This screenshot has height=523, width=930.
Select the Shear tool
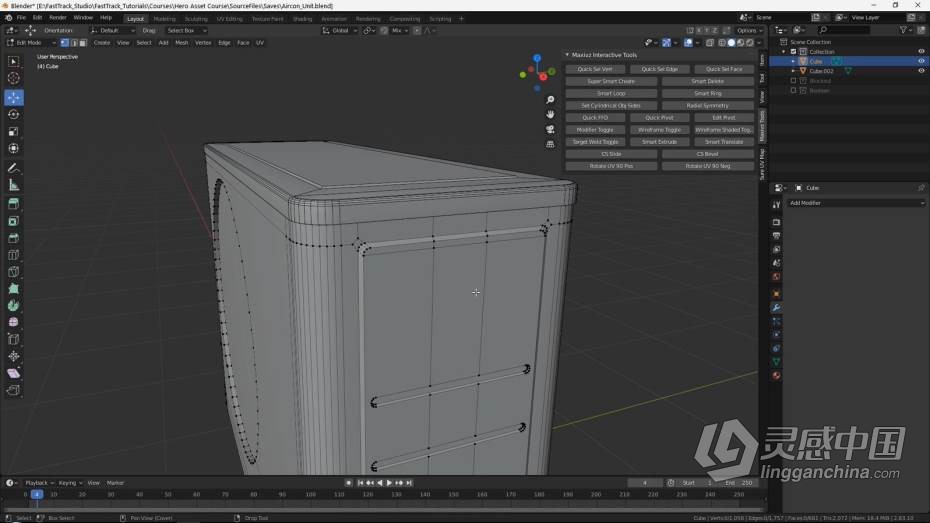click(14, 374)
